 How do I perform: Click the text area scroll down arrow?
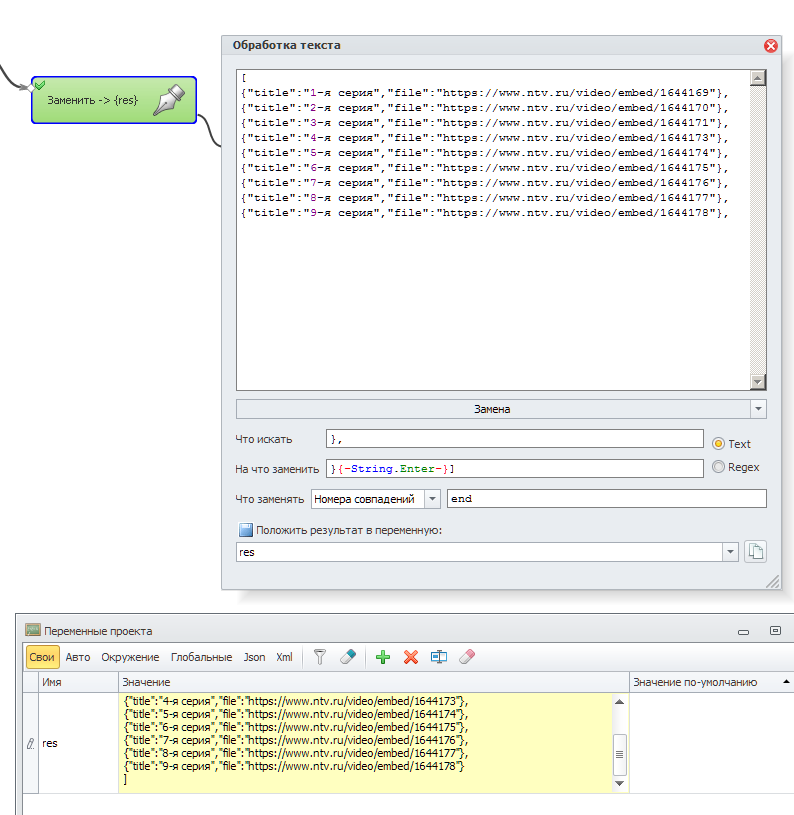pos(758,382)
